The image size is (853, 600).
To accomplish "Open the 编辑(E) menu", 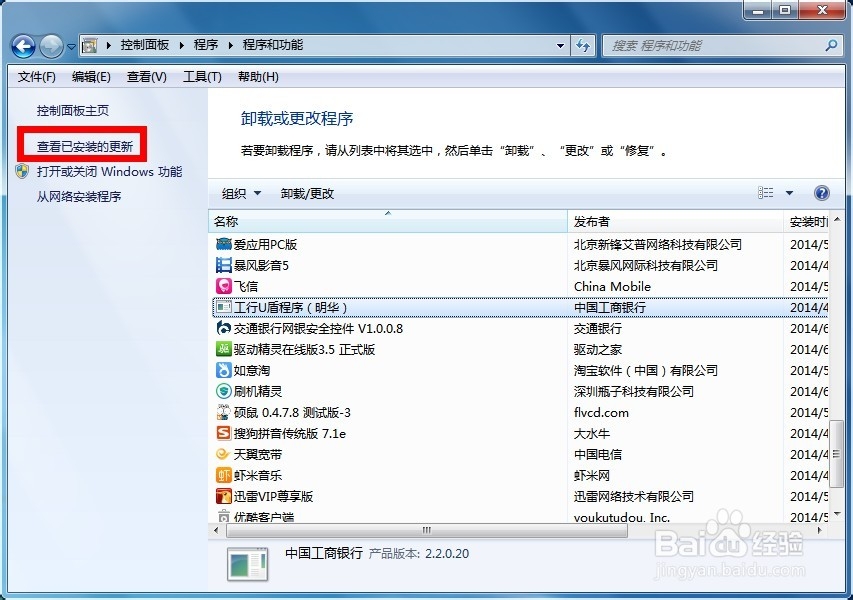I will coord(91,77).
